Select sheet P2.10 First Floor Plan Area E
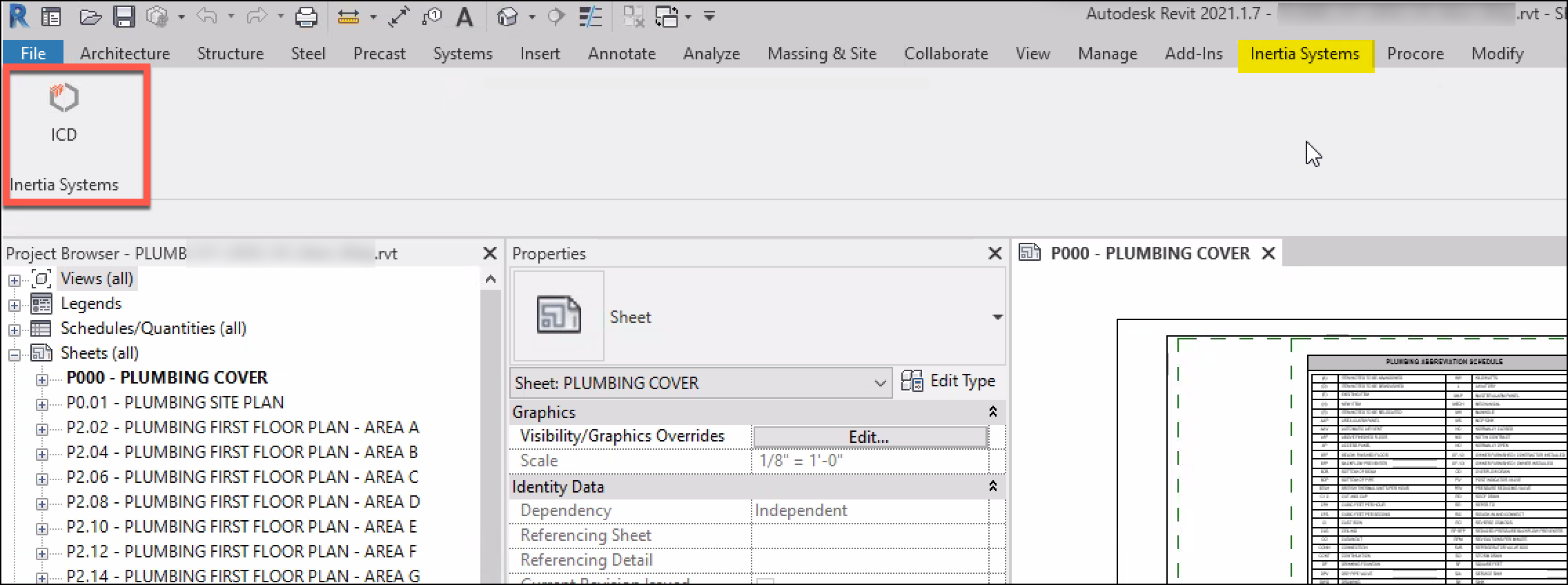 242,527
